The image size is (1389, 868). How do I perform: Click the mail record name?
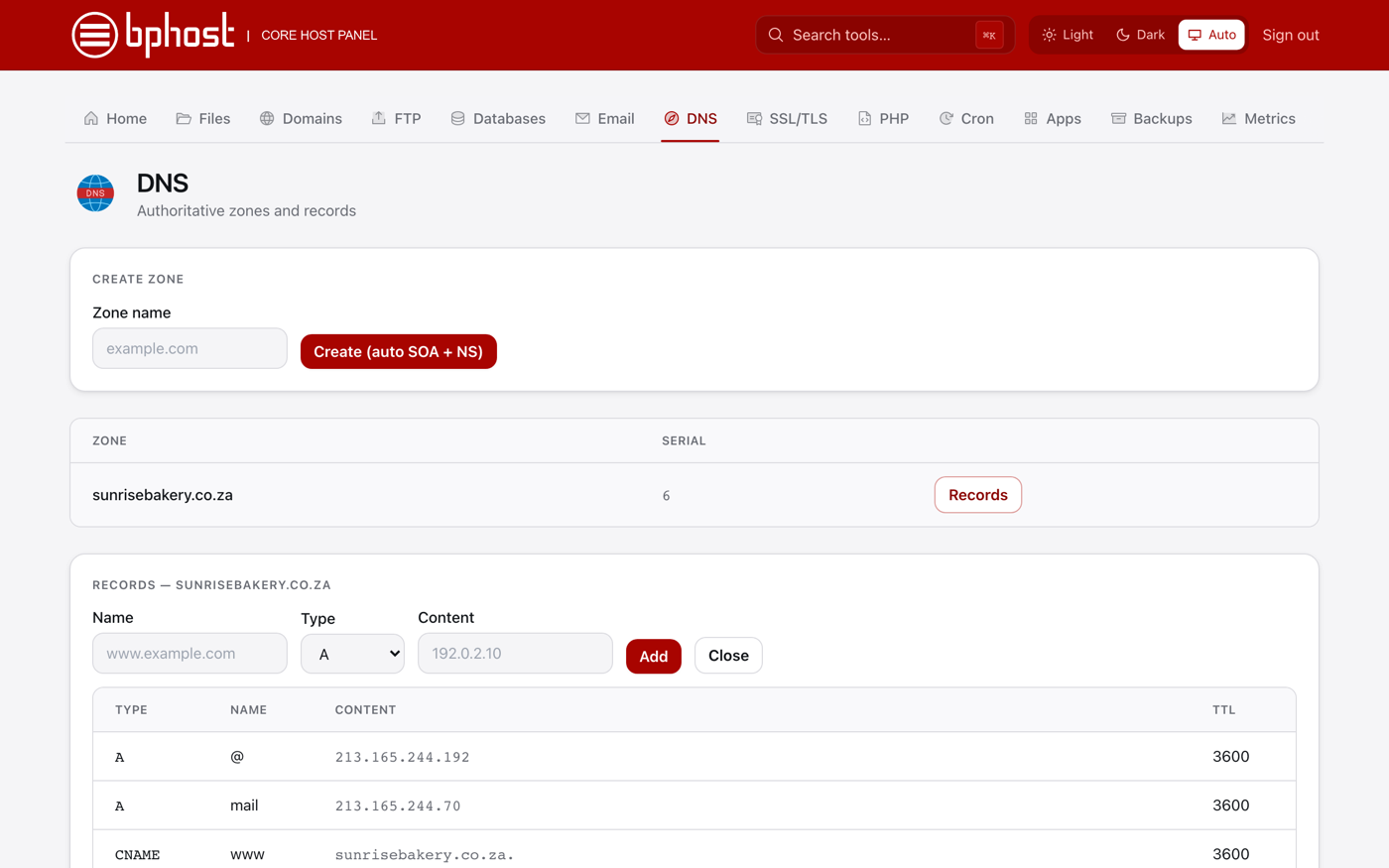tap(244, 806)
